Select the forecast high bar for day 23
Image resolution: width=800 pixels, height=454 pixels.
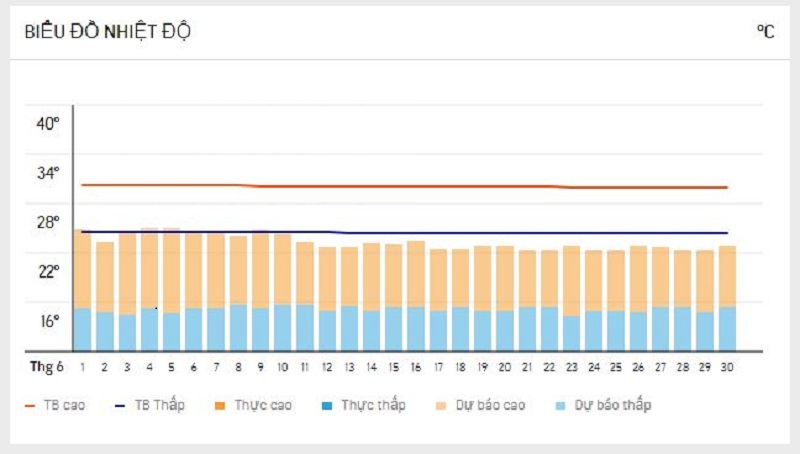point(571,281)
